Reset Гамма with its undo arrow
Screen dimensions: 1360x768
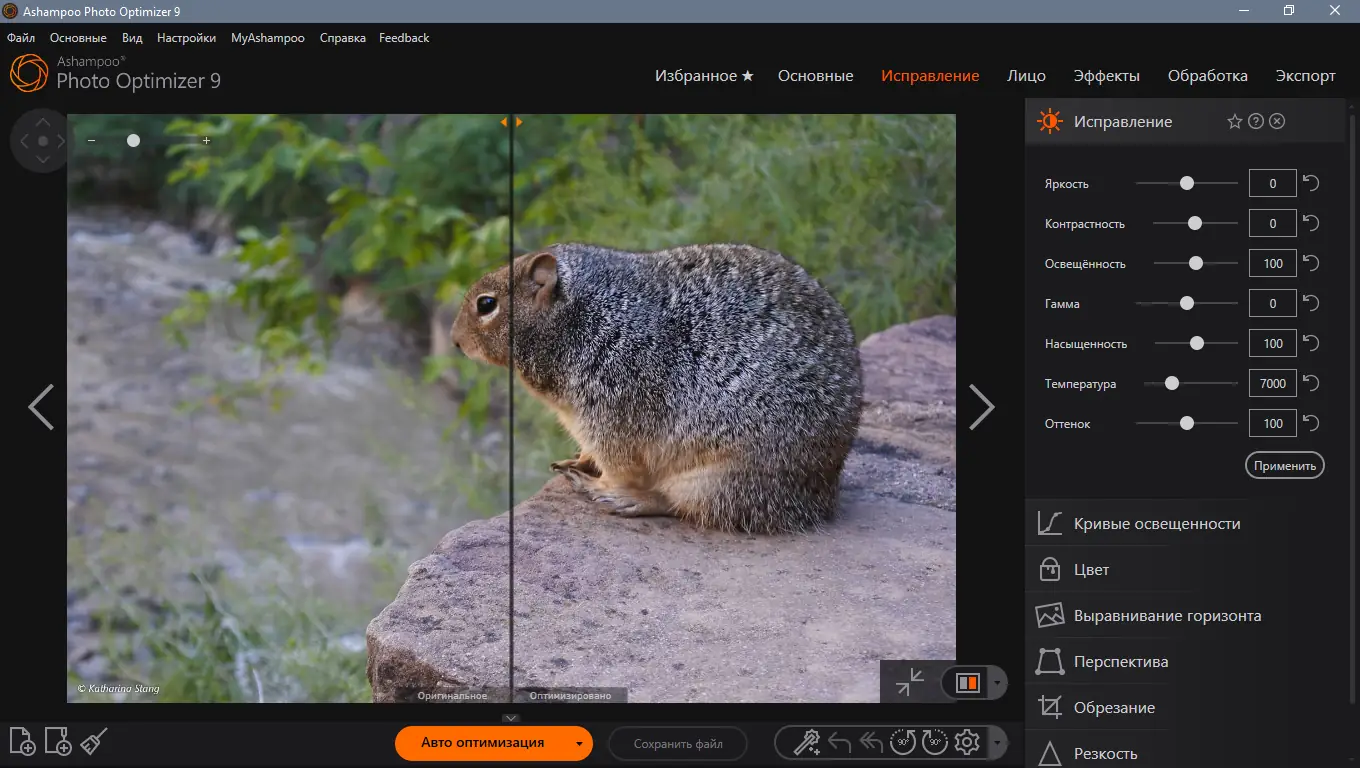(x=1311, y=303)
